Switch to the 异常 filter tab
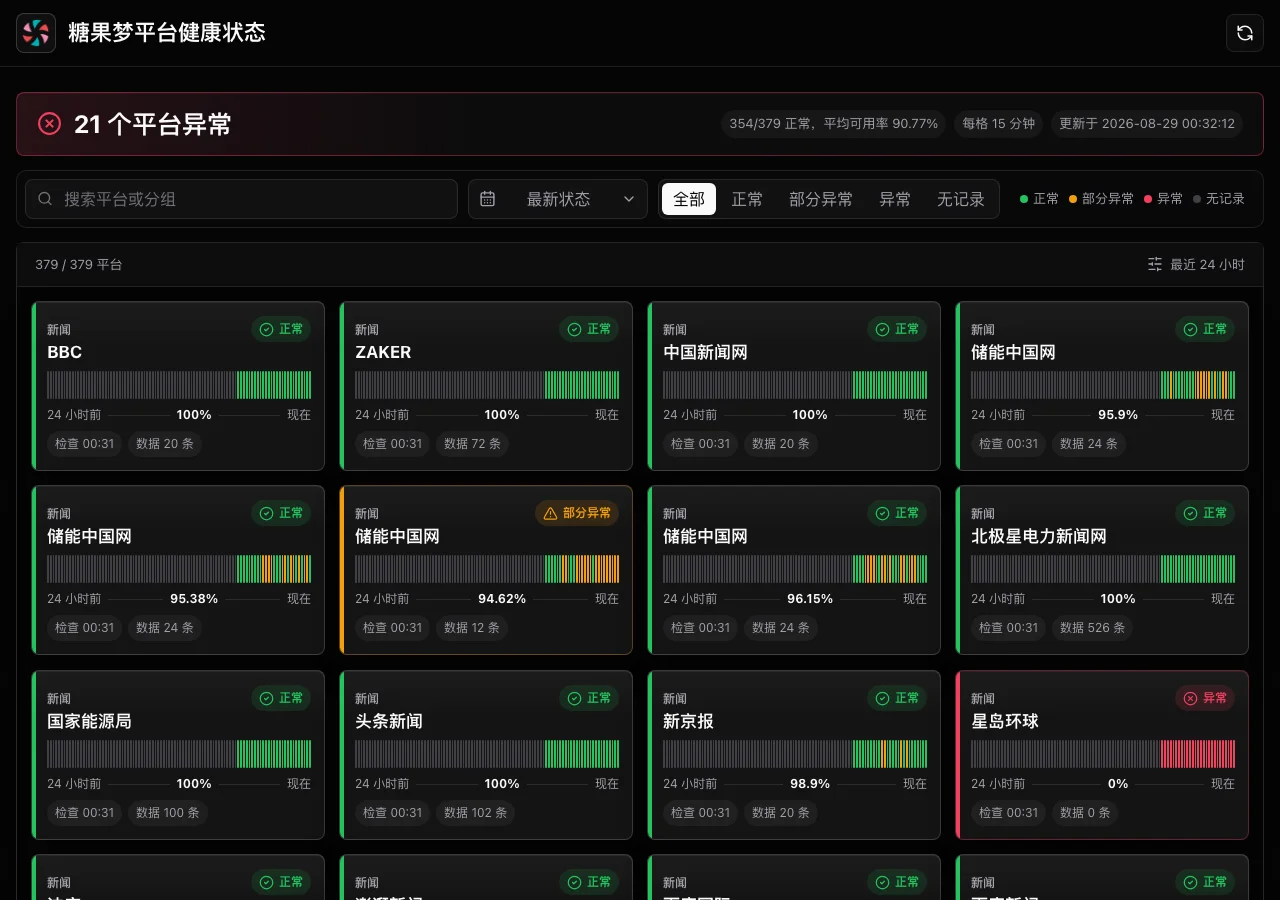 (895, 199)
